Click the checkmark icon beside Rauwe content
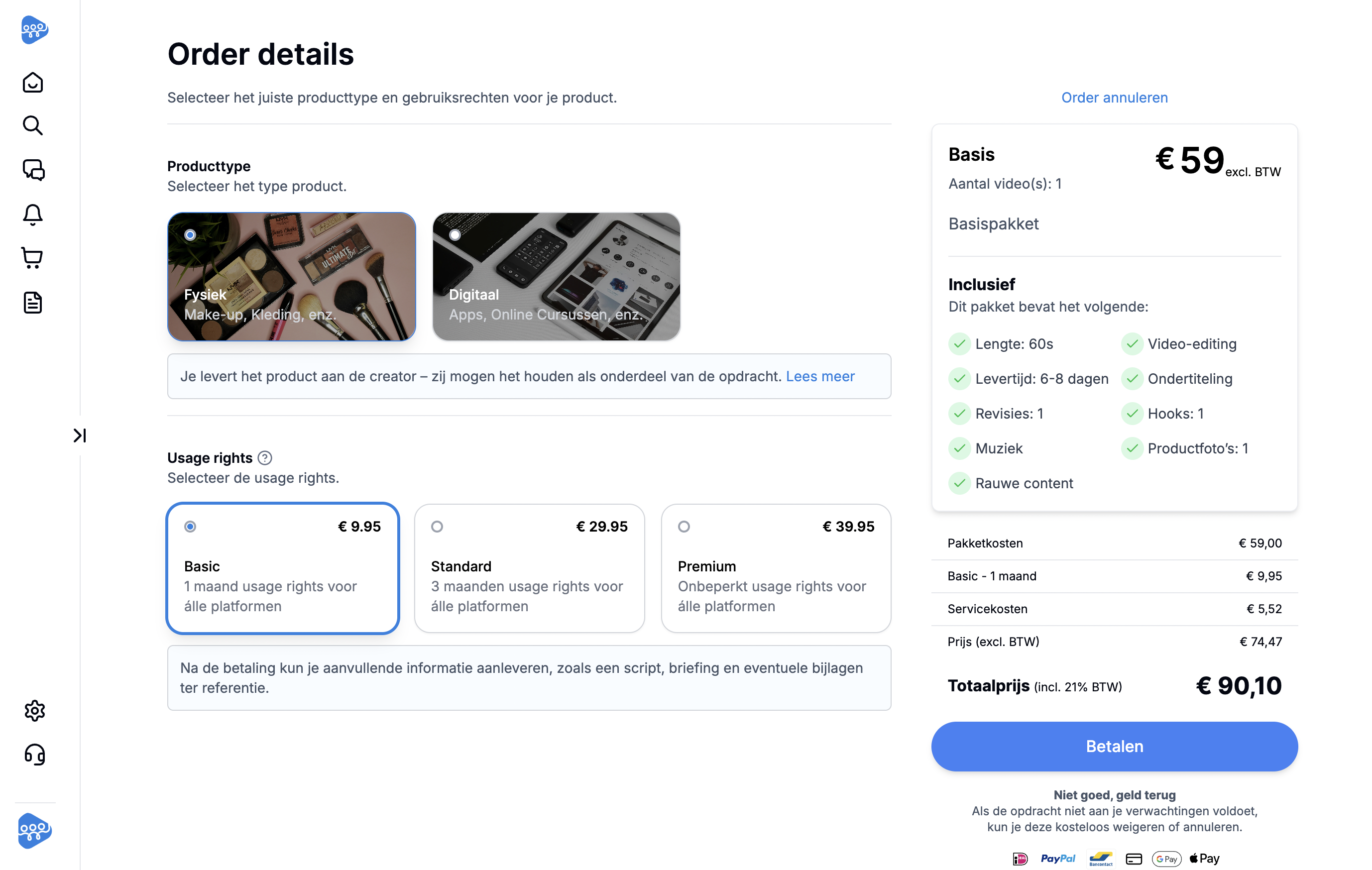 click(959, 483)
